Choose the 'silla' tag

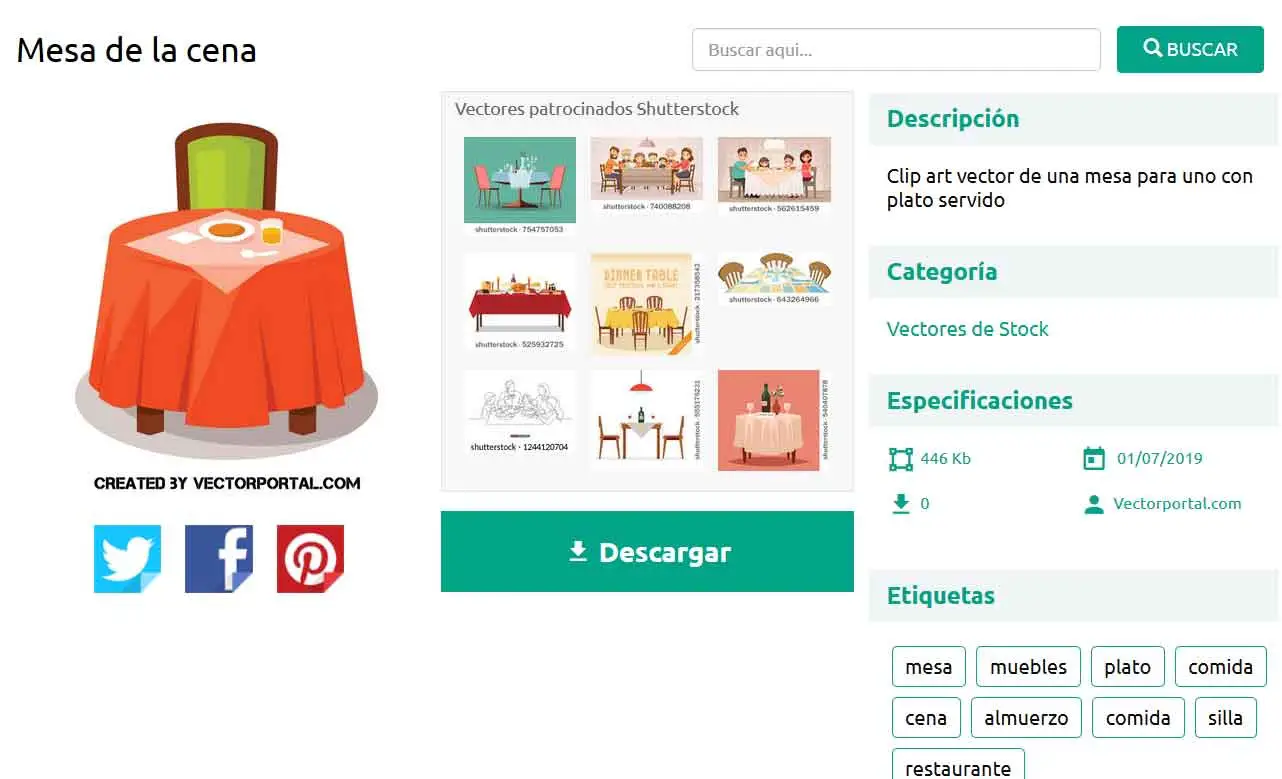tap(1225, 718)
